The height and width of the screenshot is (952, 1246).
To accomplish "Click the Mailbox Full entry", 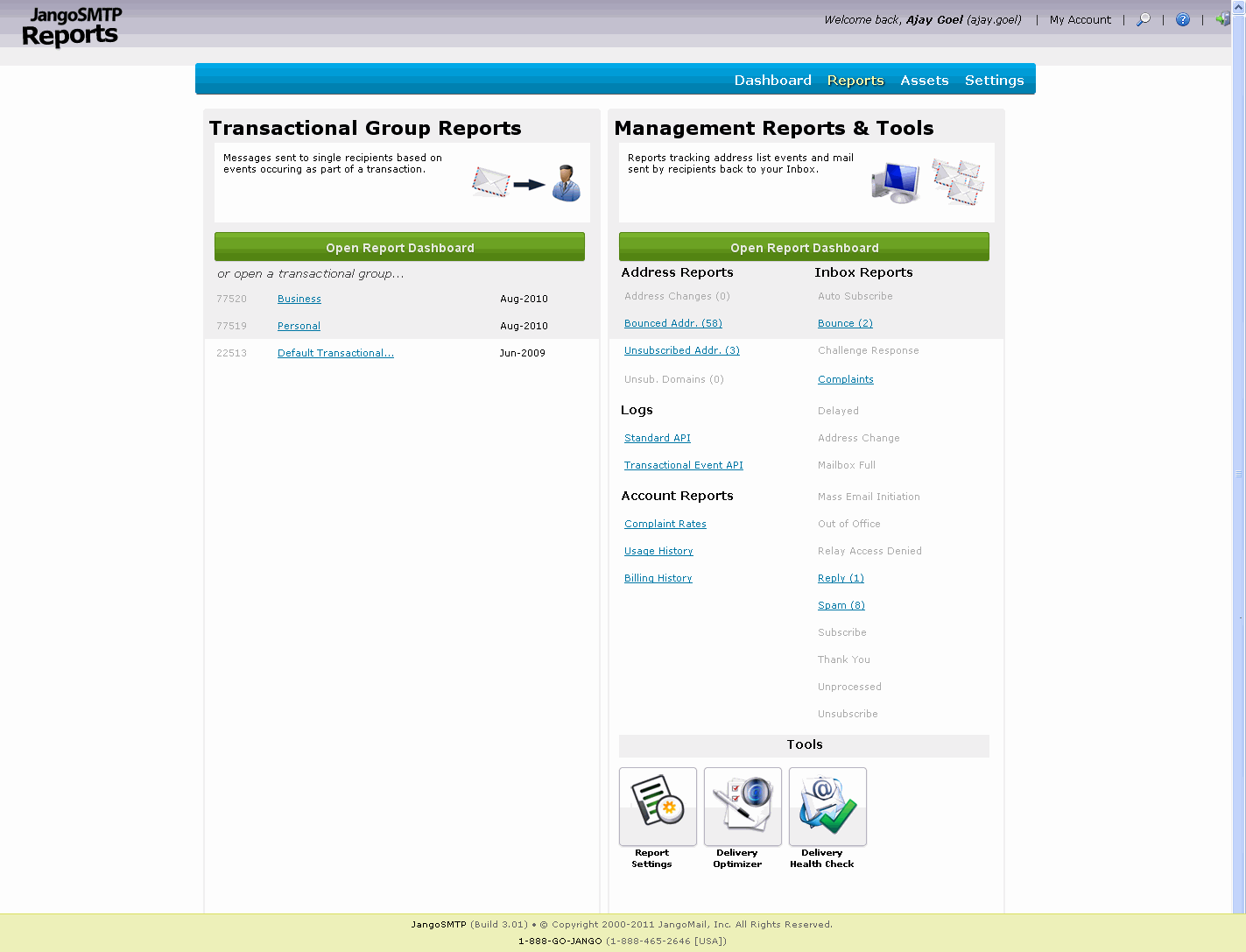I will point(846,465).
